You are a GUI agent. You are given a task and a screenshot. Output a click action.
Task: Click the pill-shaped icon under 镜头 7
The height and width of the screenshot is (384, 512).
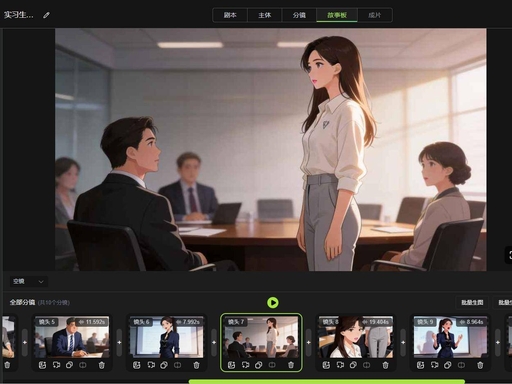pos(259,365)
